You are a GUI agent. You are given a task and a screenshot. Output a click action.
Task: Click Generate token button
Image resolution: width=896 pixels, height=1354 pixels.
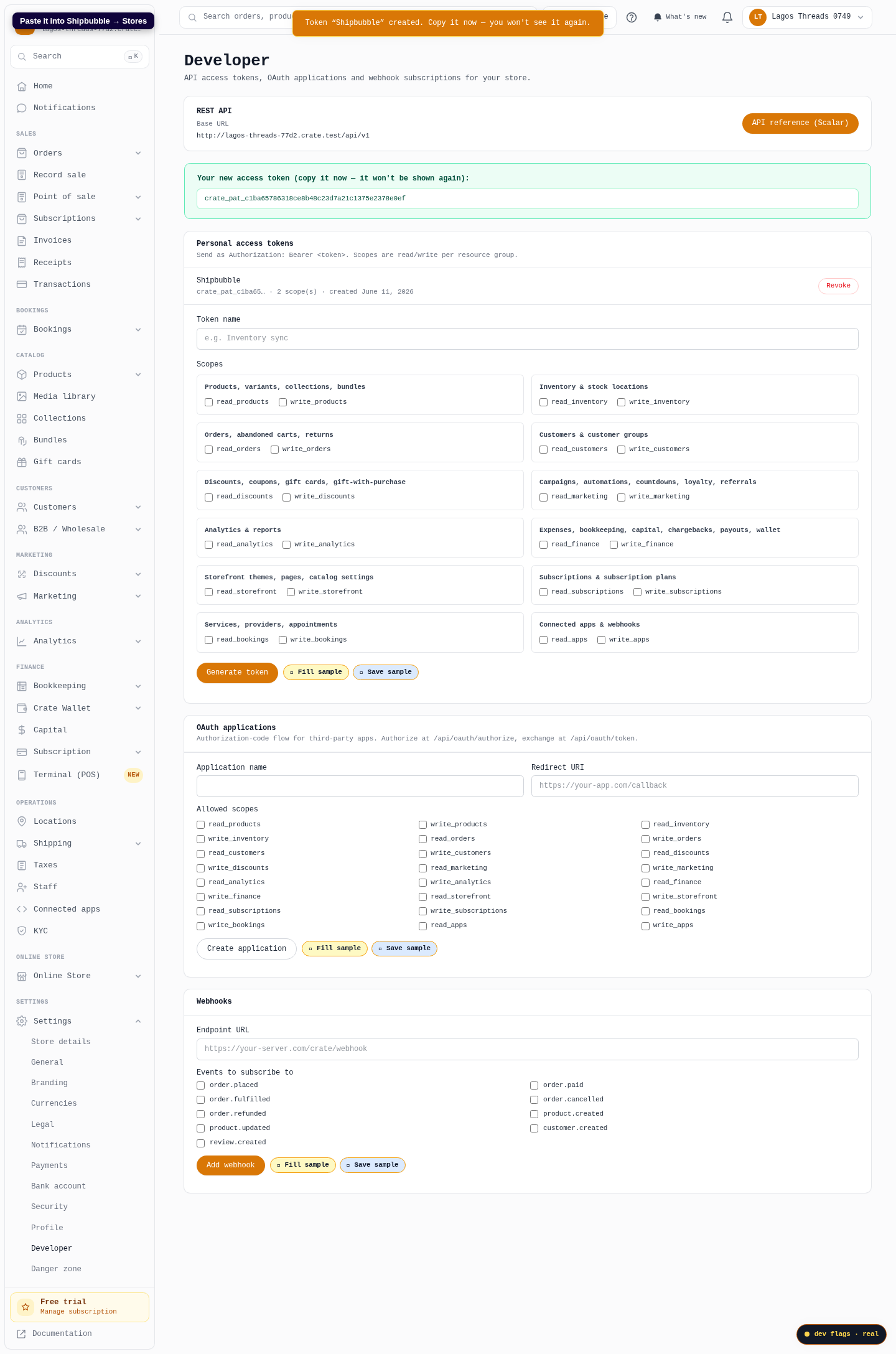(237, 673)
